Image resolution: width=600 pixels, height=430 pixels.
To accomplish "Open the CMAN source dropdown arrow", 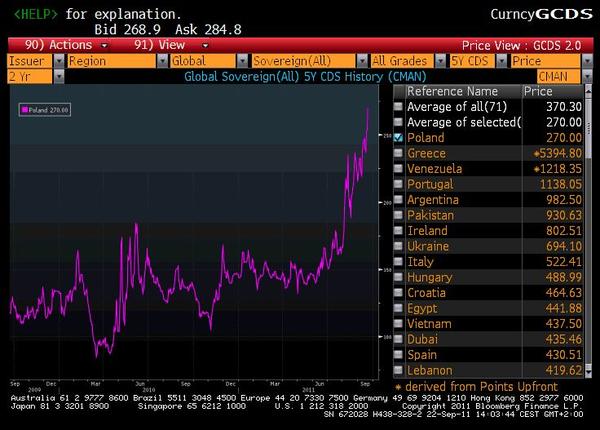I will pyautogui.click(x=587, y=77).
